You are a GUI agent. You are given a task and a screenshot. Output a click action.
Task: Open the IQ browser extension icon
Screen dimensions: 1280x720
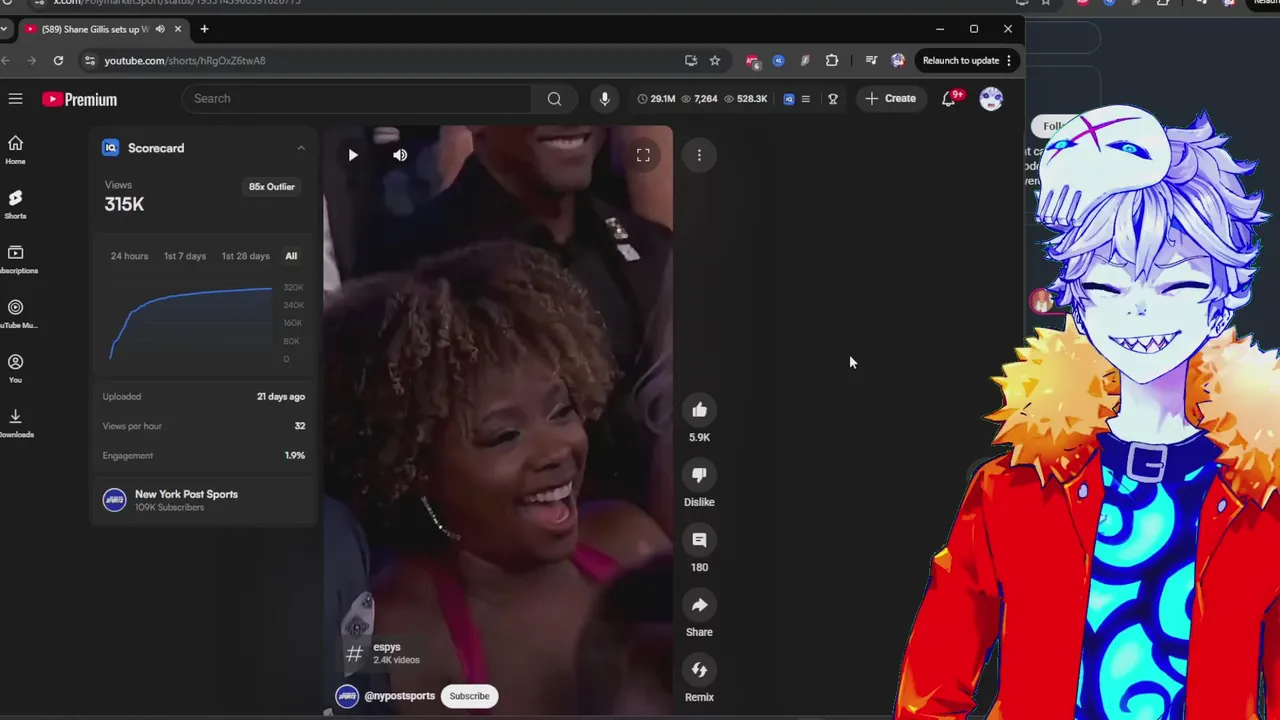[778, 61]
